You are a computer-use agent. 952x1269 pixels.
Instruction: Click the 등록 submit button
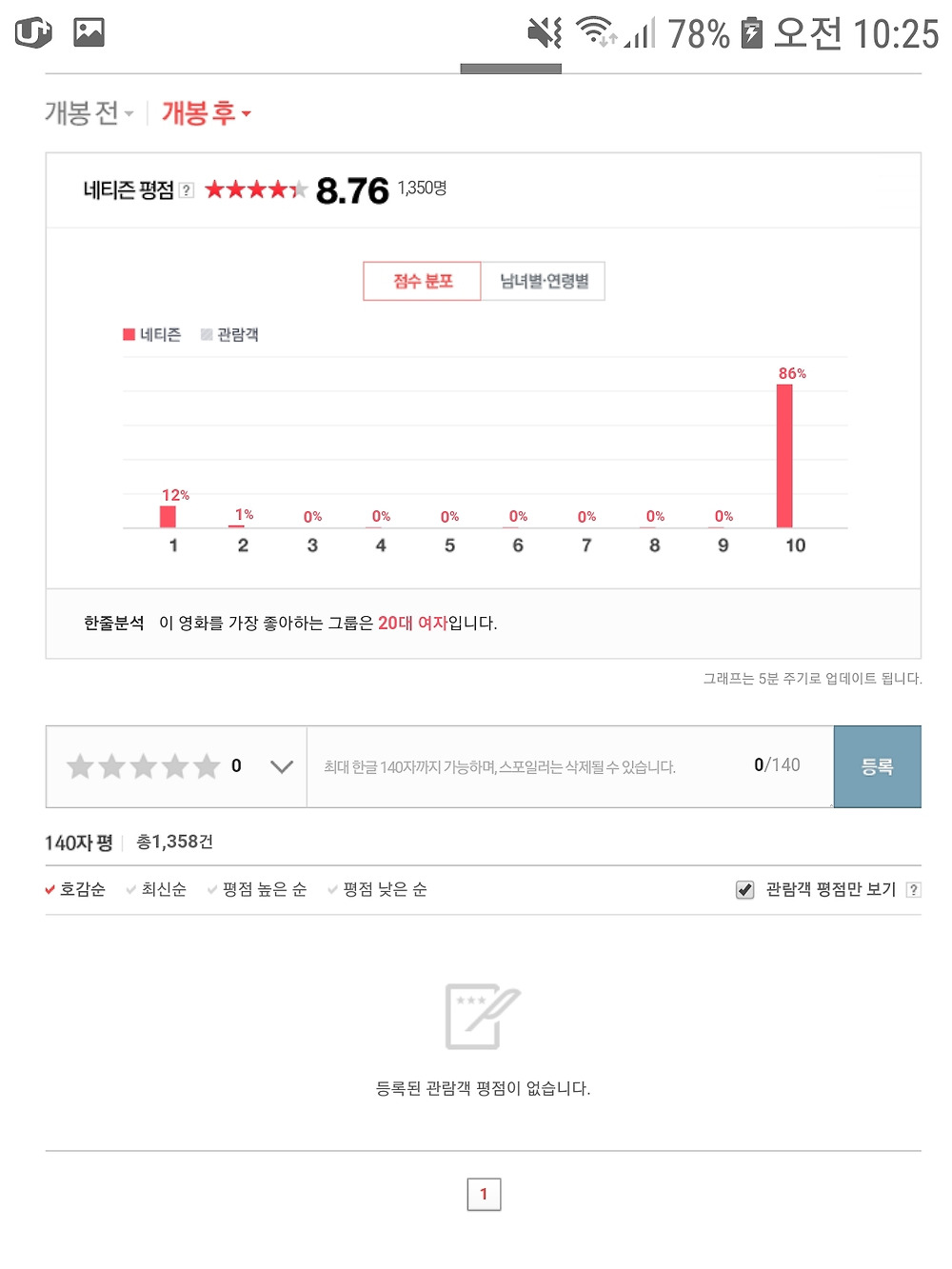878,766
